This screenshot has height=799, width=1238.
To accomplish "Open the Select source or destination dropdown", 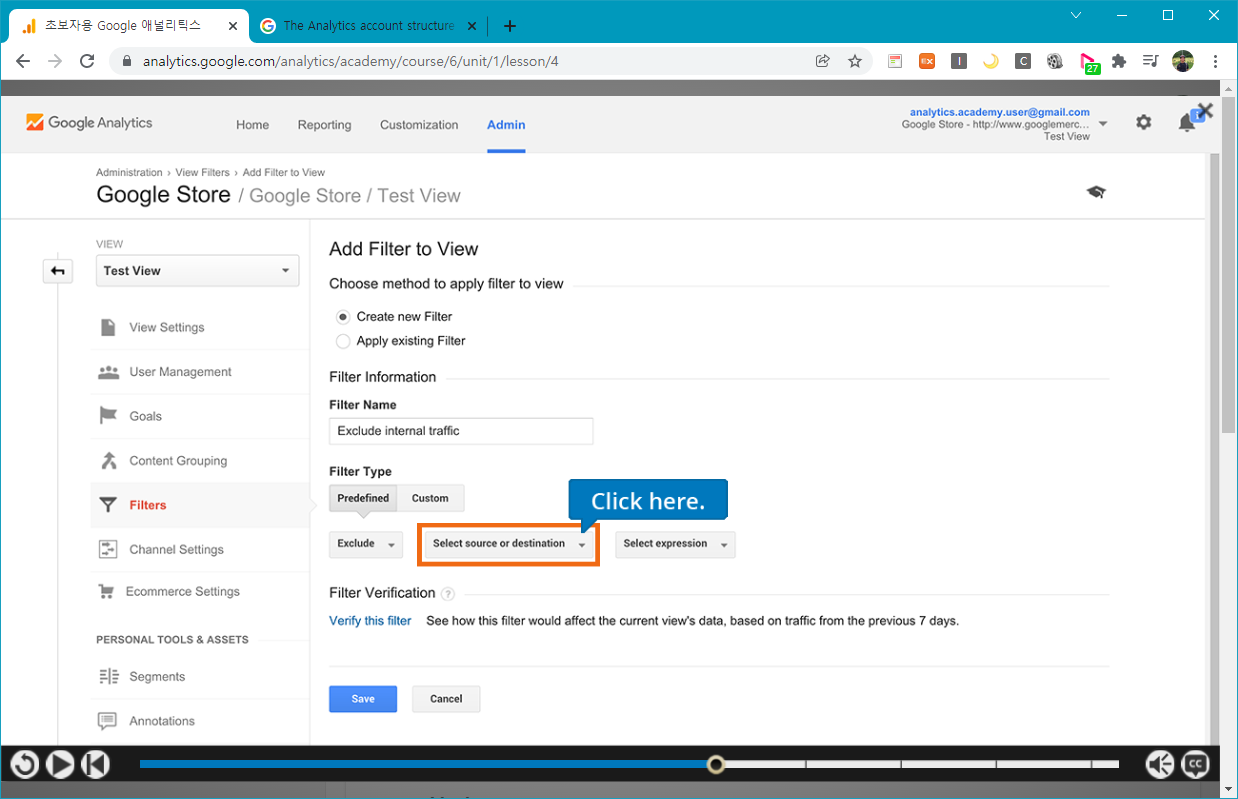I will (x=509, y=544).
